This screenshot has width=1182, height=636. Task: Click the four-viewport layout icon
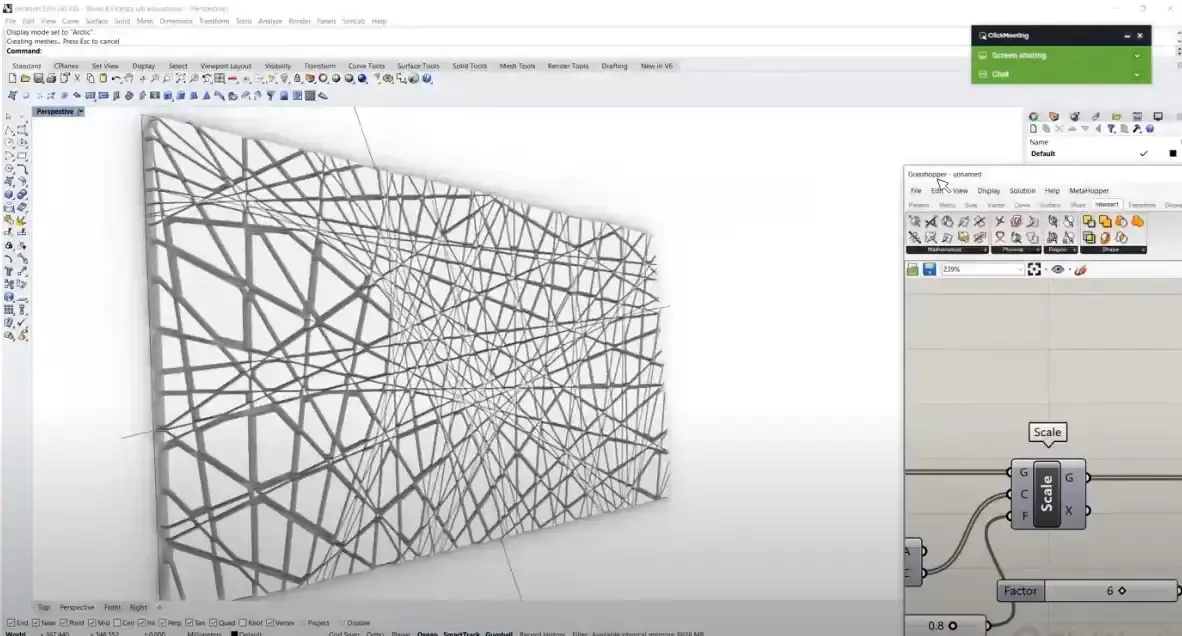click(x=220, y=78)
